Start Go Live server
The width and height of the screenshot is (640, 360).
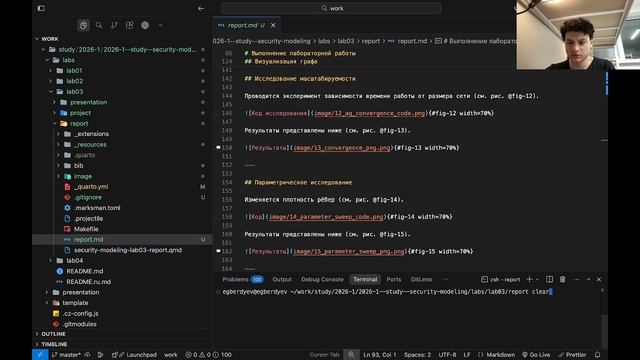pos(536,355)
